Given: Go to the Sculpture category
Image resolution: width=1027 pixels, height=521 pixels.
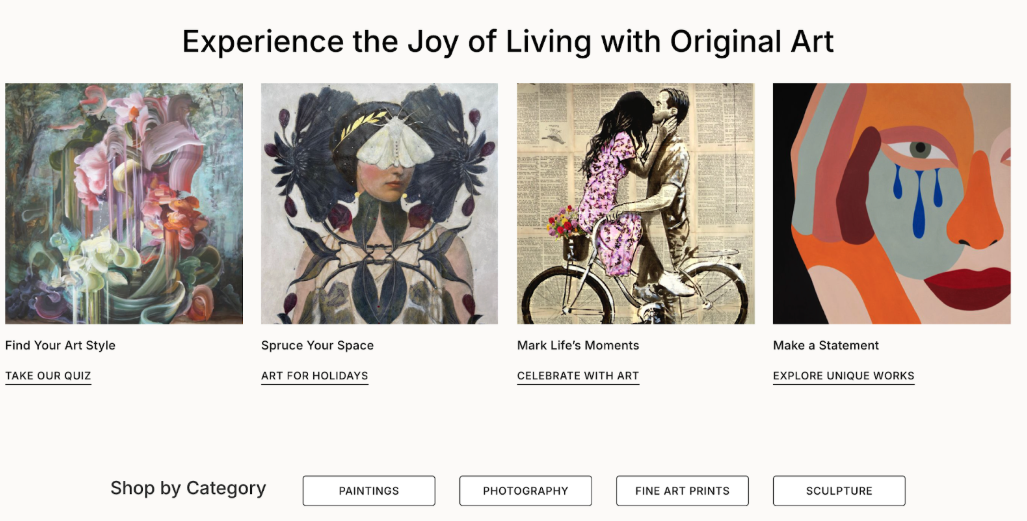Looking at the screenshot, I should tap(839, 491).
